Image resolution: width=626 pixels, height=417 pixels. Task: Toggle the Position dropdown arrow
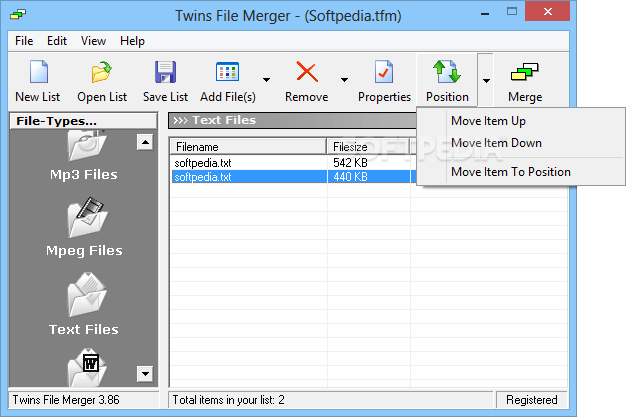(486, 80)
